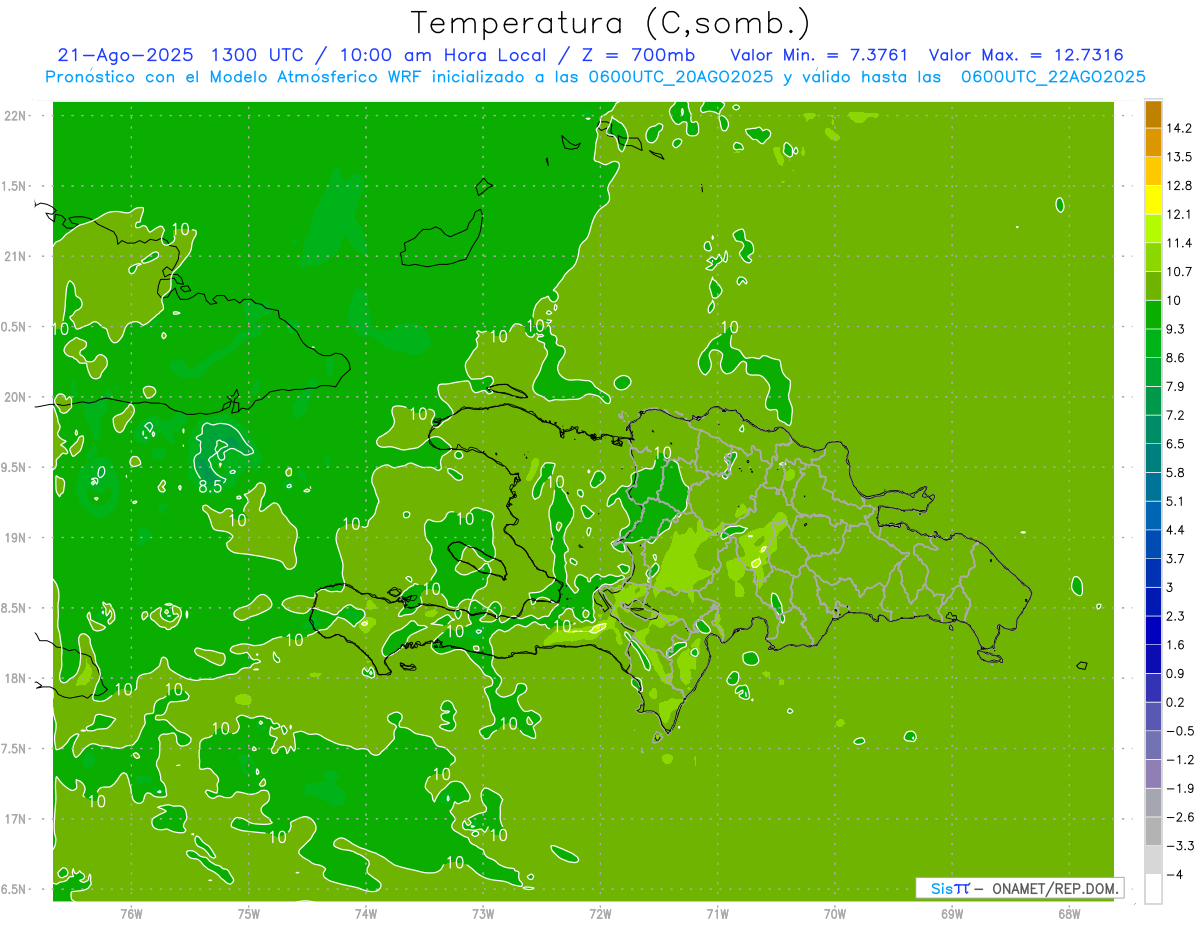Click the "2.3" colorbar label

point(1176,616)
